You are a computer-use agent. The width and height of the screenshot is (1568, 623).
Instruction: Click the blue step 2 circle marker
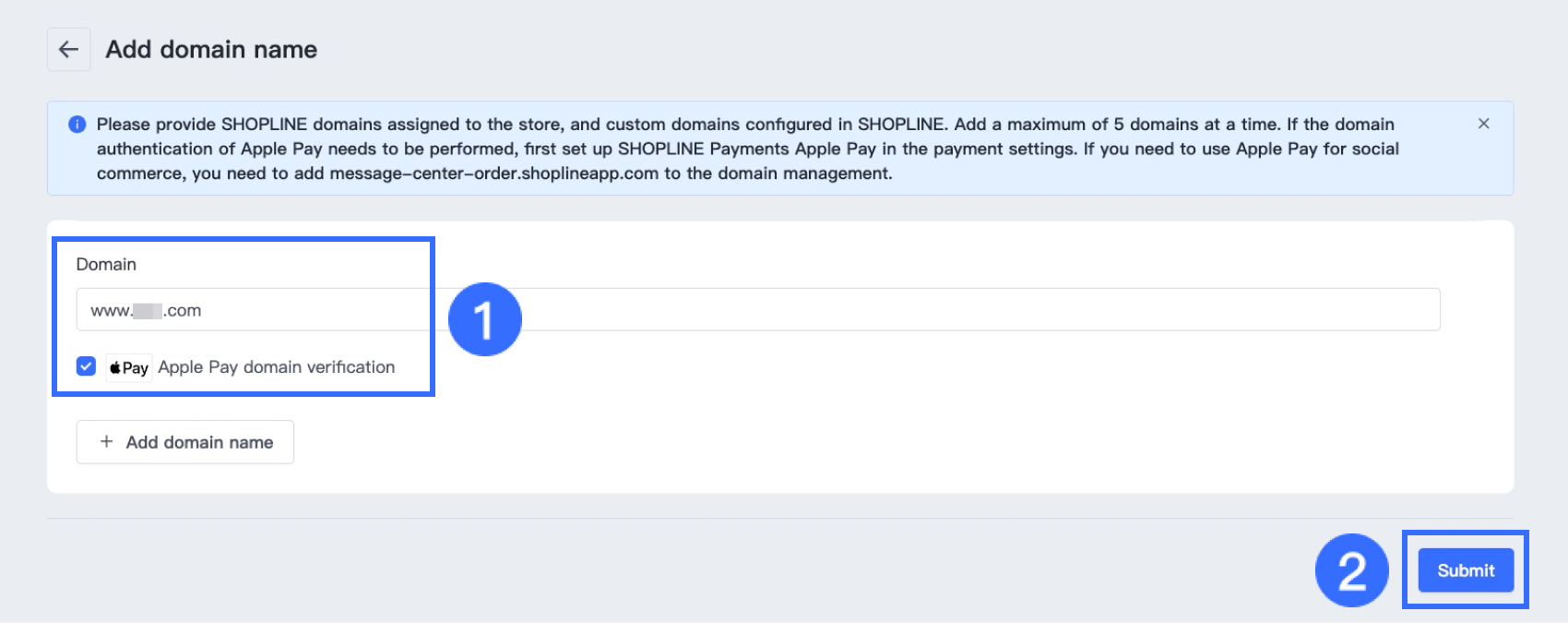tap(1352, 570)
